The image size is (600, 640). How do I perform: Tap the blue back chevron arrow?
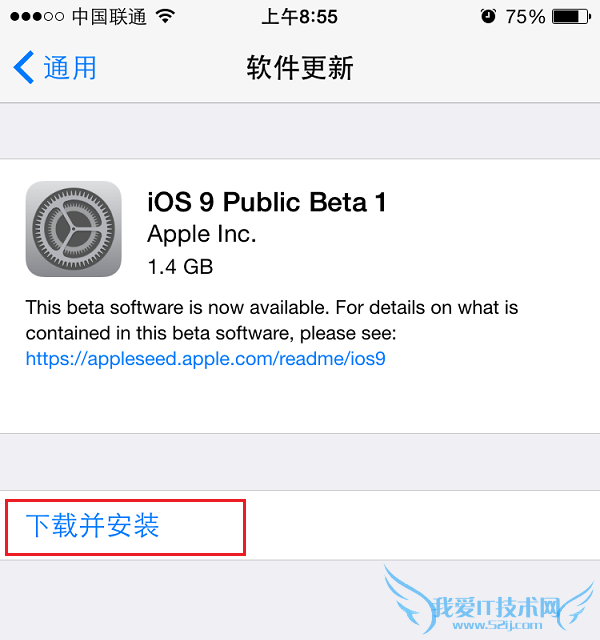[x=24, y=67]
